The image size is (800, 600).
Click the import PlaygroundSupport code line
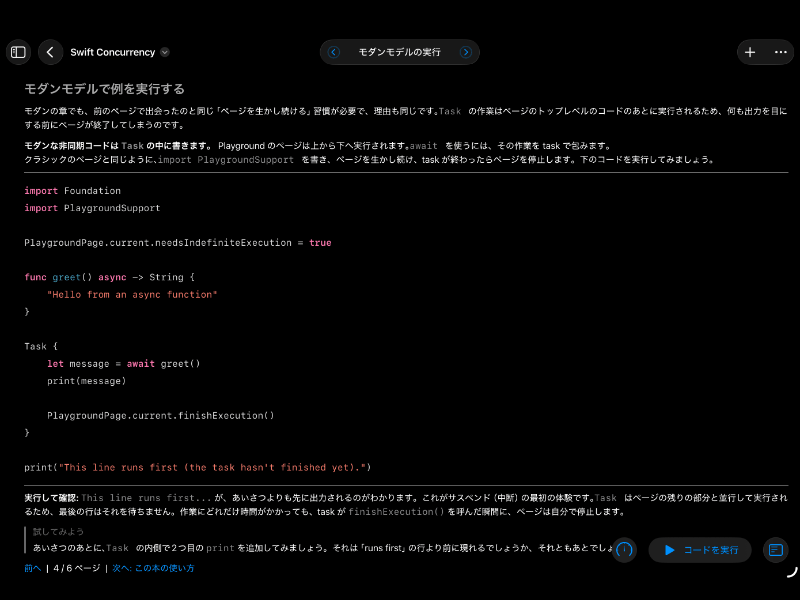(x=92, y=208)
